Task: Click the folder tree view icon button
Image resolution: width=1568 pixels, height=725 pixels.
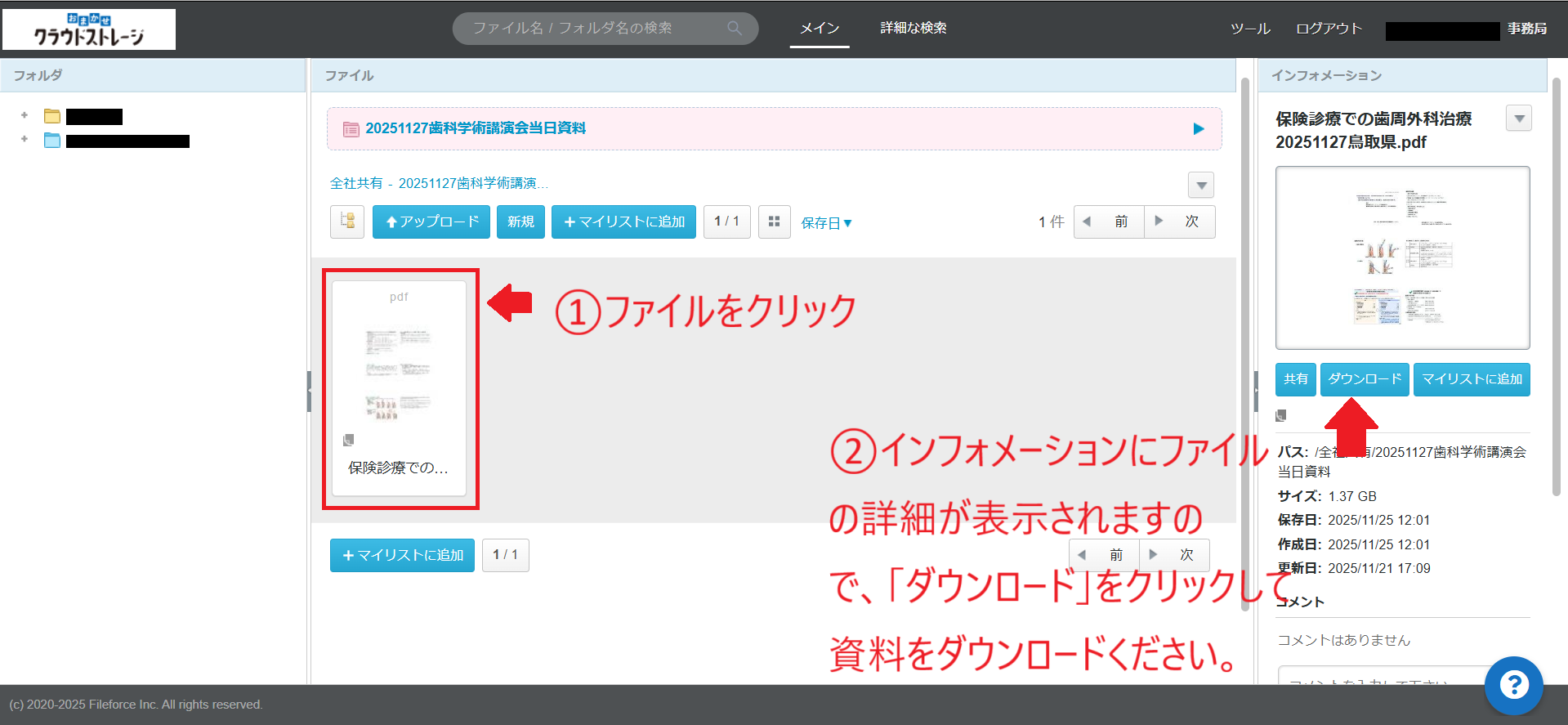Action: click(347, 222)
